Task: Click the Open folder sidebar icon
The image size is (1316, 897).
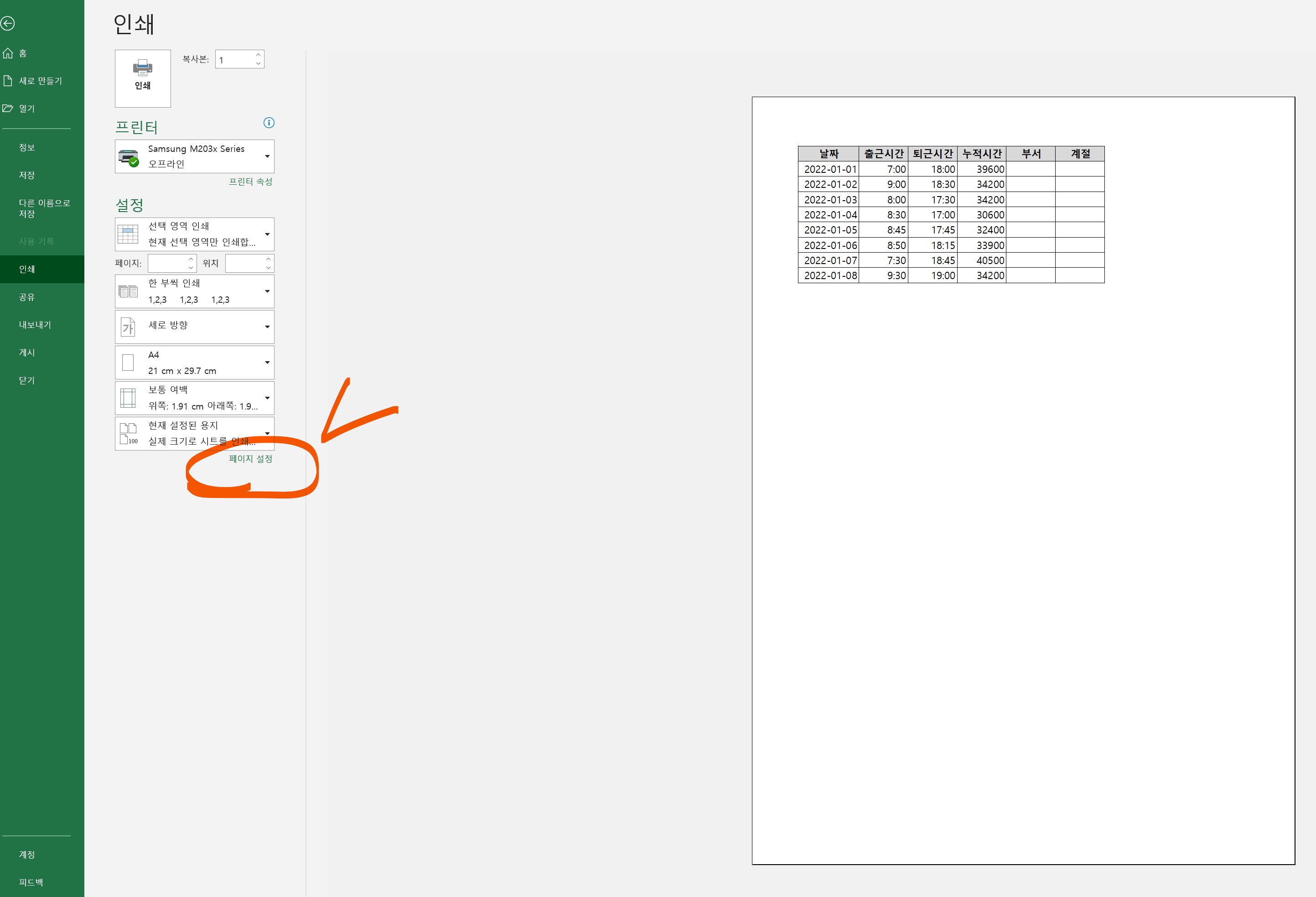Action: coord(8,108)
